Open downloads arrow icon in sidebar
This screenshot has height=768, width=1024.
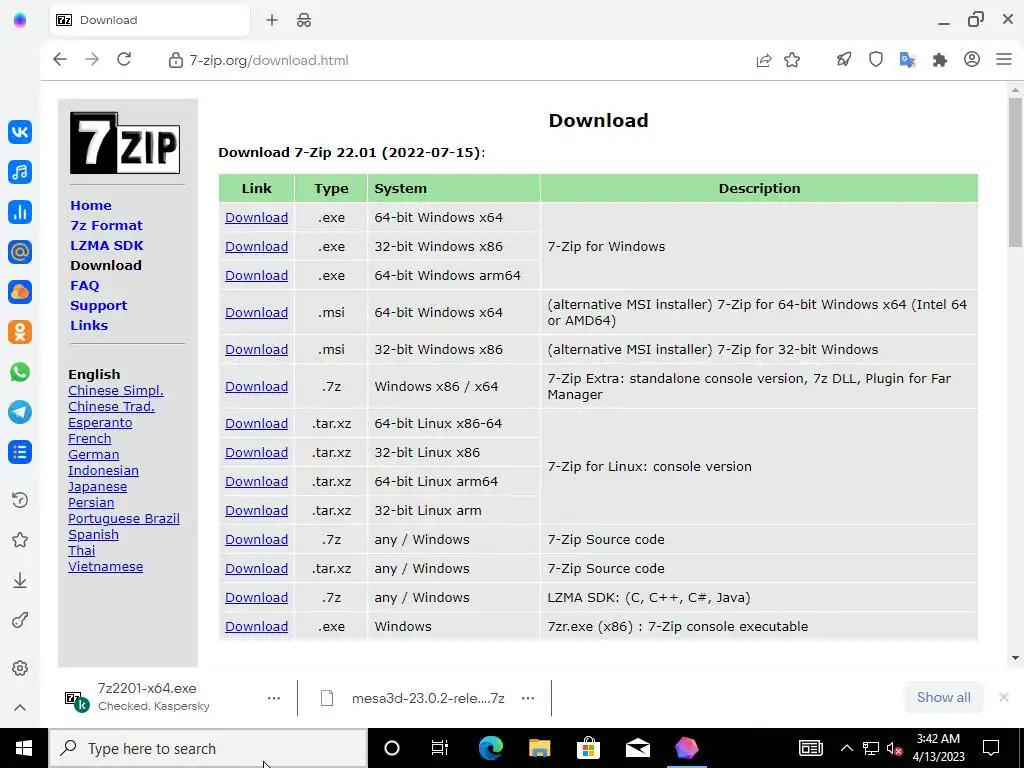(20, 580)
